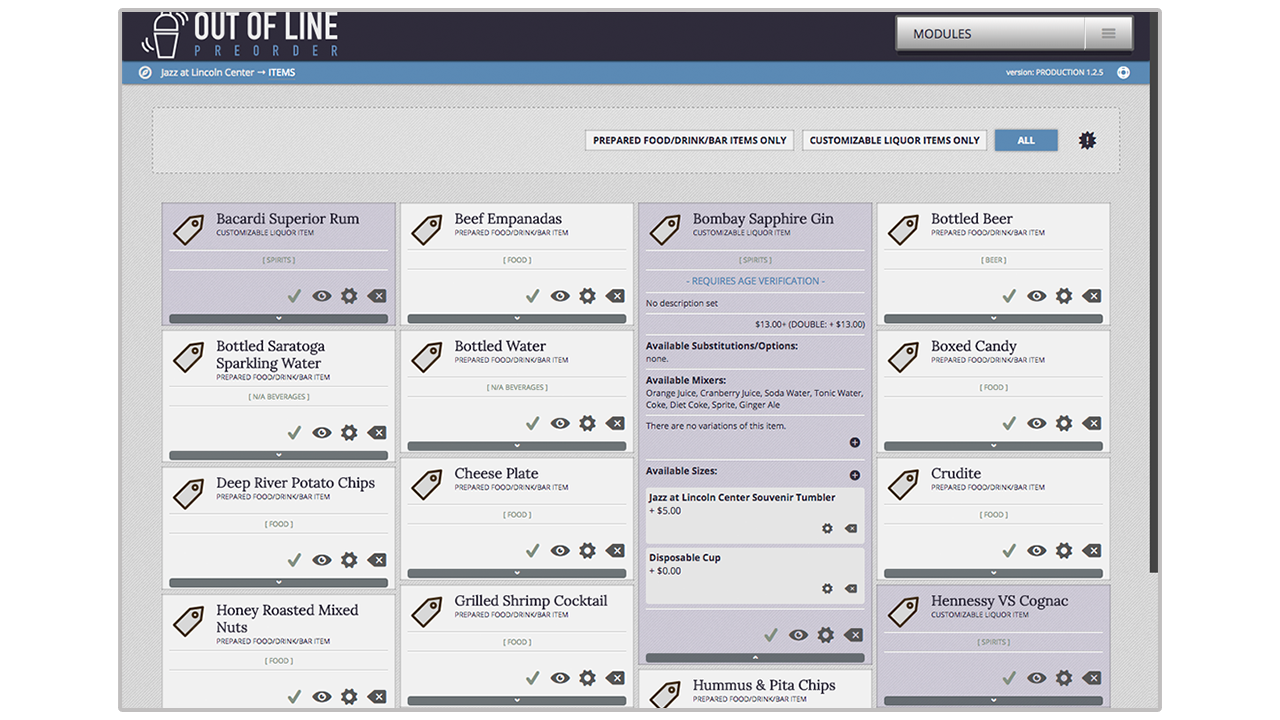
Task: Edit Souvenir Tumbler size settings
Action: [x=827, y=528]
